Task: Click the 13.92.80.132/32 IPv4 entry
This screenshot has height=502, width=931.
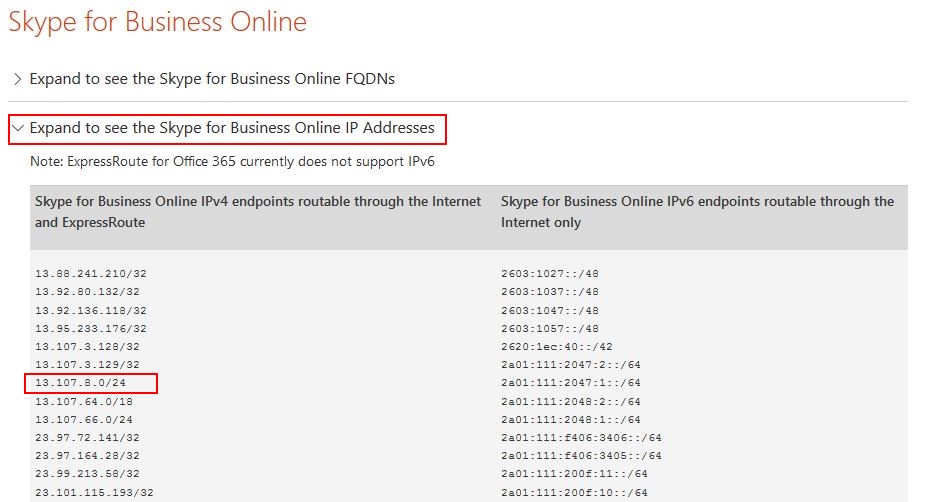Action: (87, 292)
